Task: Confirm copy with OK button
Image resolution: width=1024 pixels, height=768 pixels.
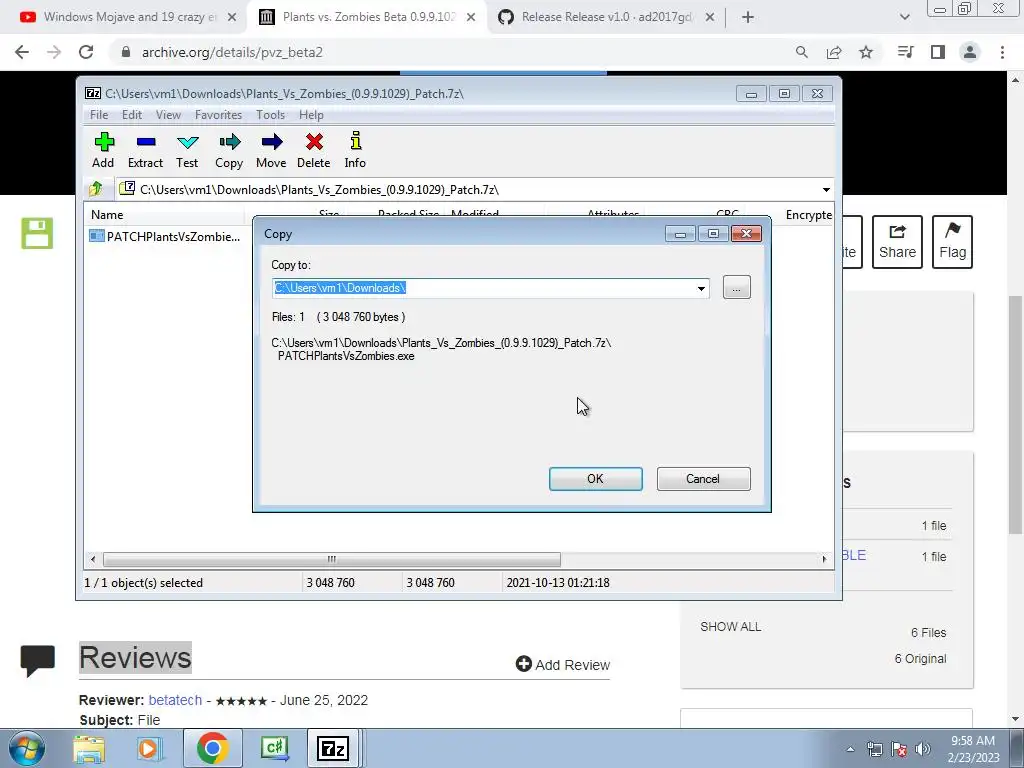Action: click(596, 479)
